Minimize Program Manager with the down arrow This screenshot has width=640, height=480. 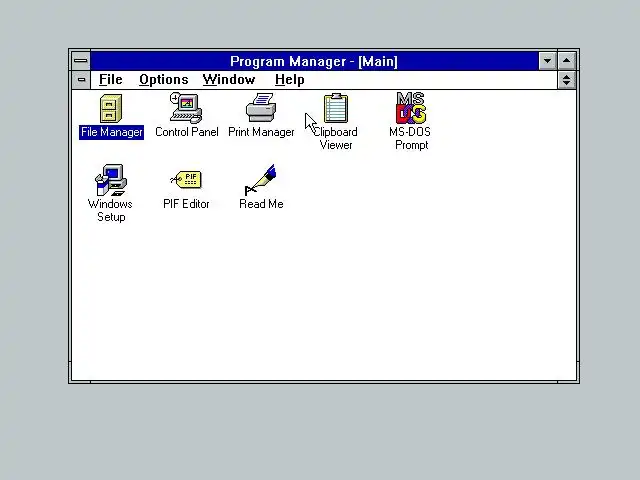(547, 61)
